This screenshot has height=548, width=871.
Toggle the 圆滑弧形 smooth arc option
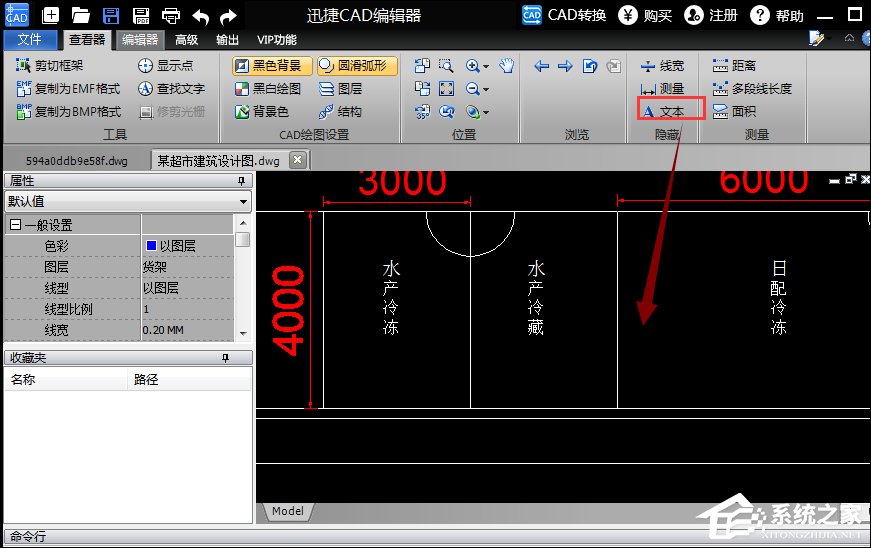click(358, 66)
